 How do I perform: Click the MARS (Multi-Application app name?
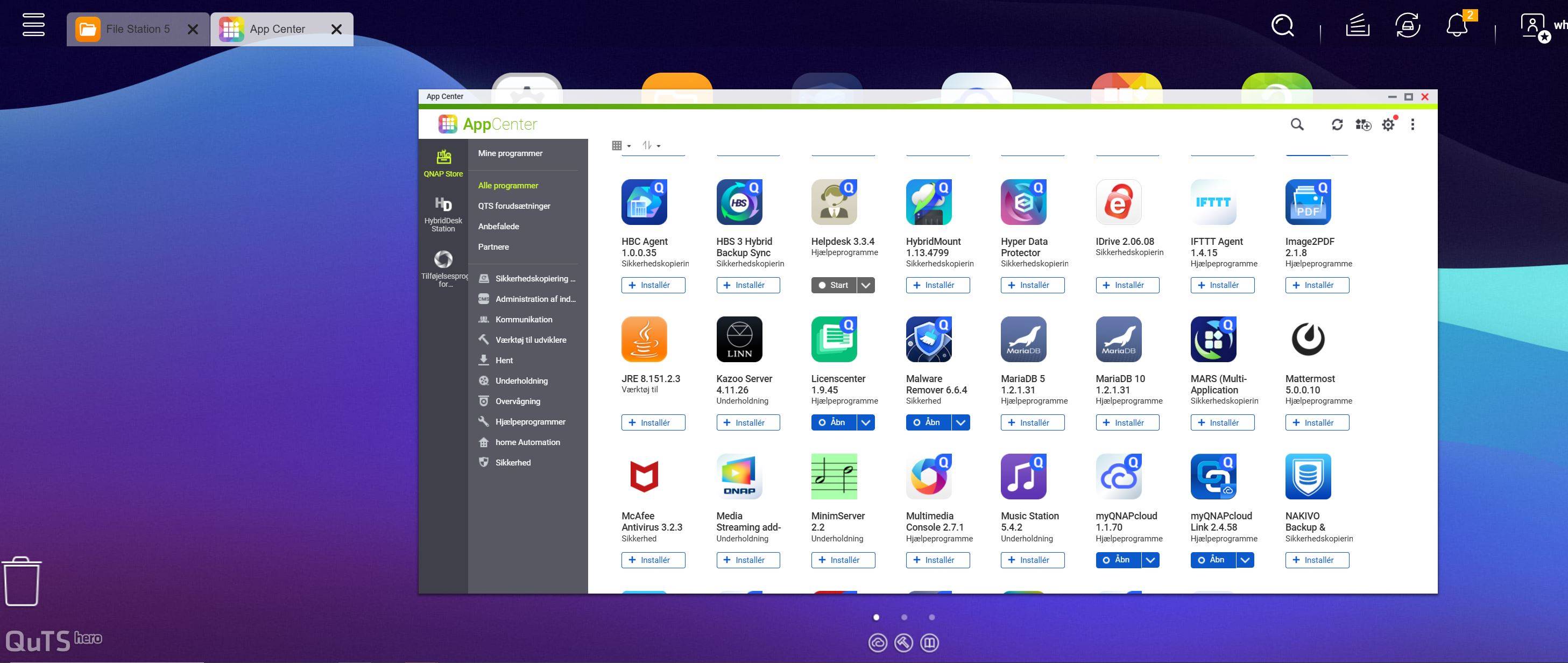point(1219,384)
